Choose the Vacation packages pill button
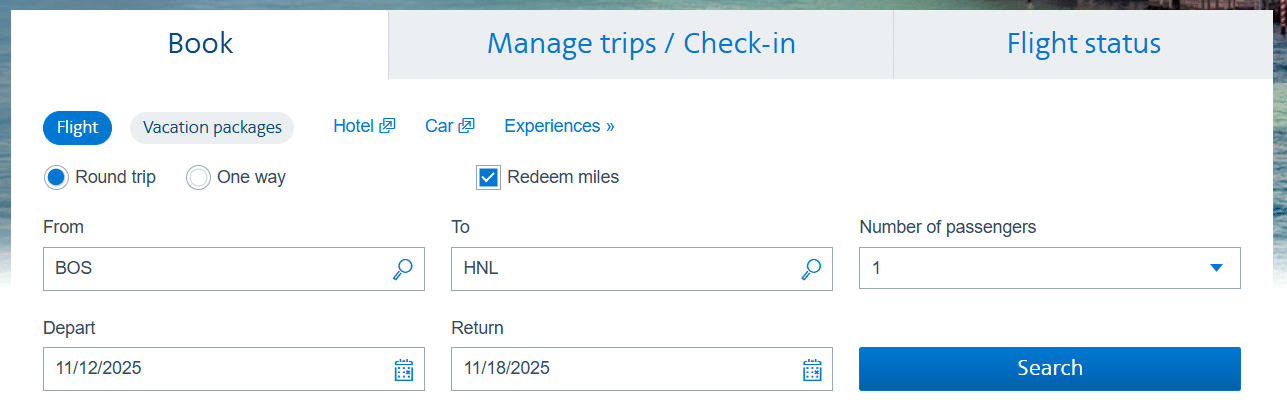1287x410 pixels. pyautogui.click(x=212, y=128)
